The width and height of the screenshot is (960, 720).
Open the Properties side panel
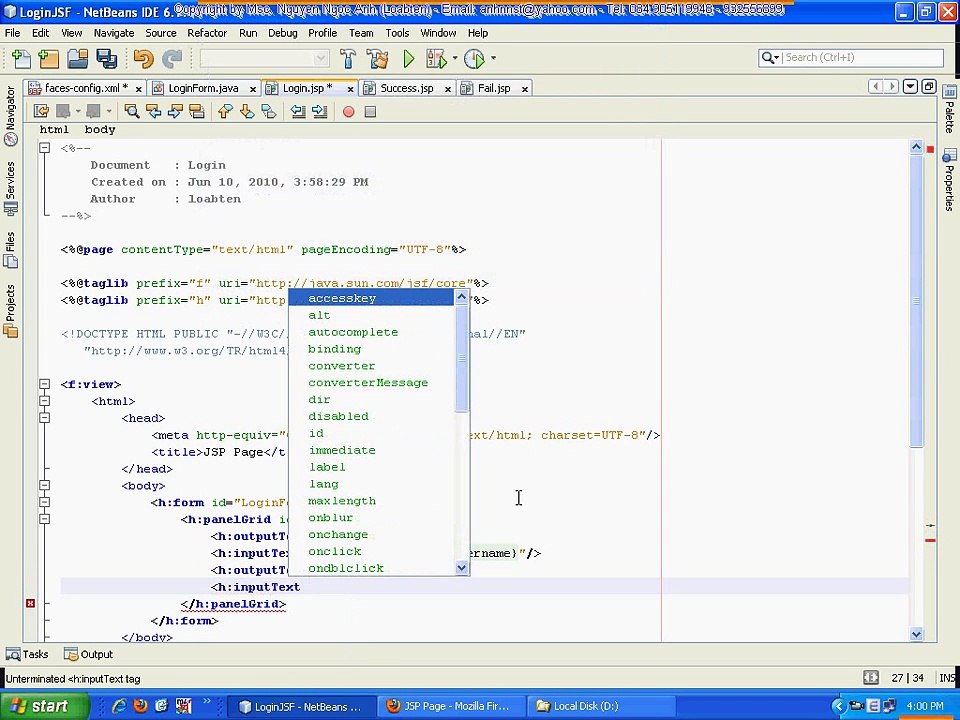coord(949,179)
